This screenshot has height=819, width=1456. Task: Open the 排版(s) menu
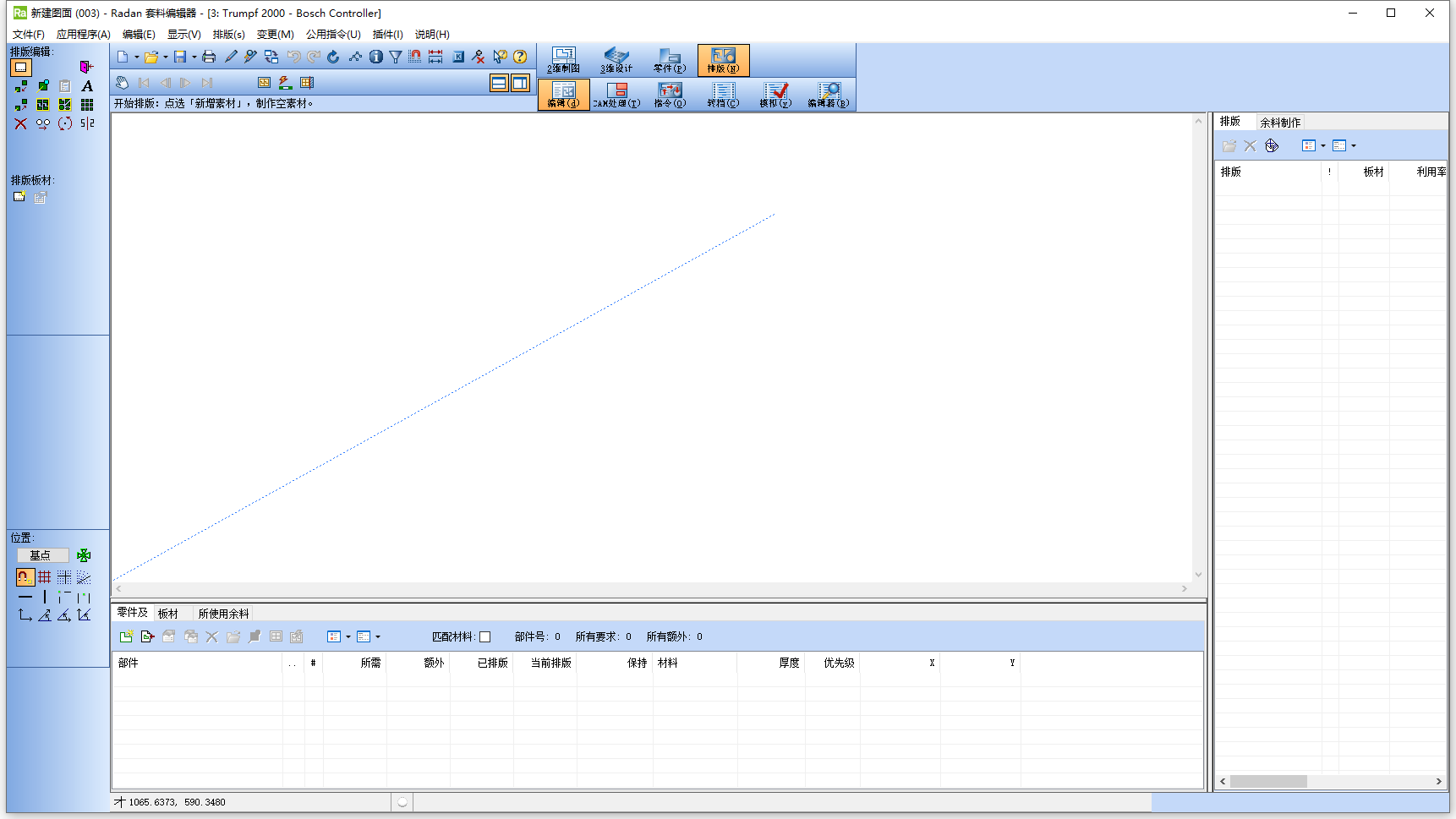coord(228,35)
